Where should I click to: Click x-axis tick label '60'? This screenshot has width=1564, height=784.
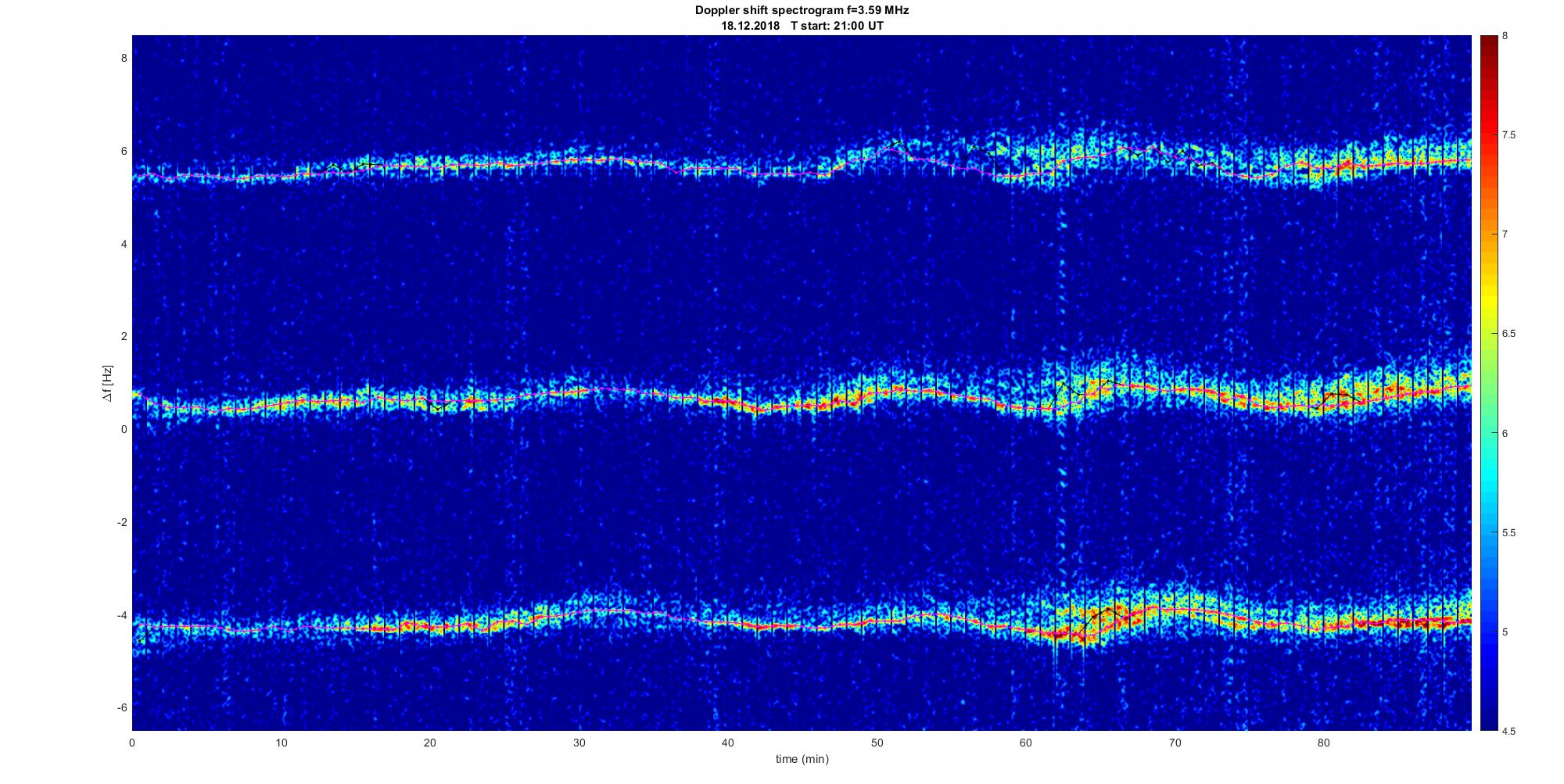(1026, 743)
